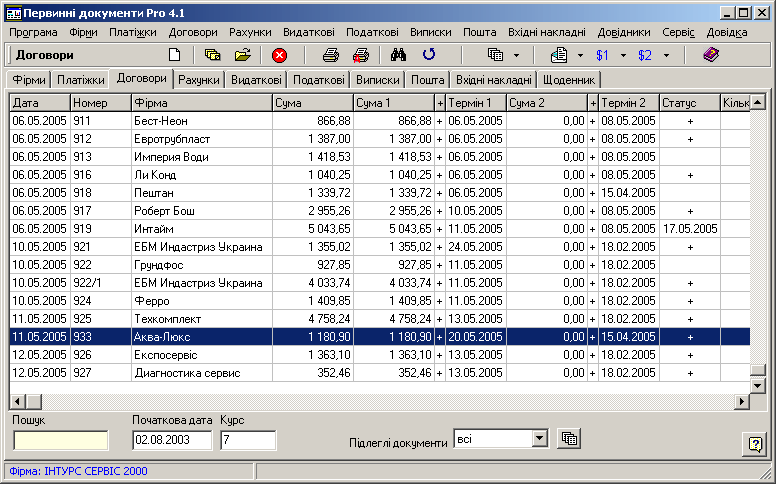Click the $2 toolbar button

pos(645,55)
